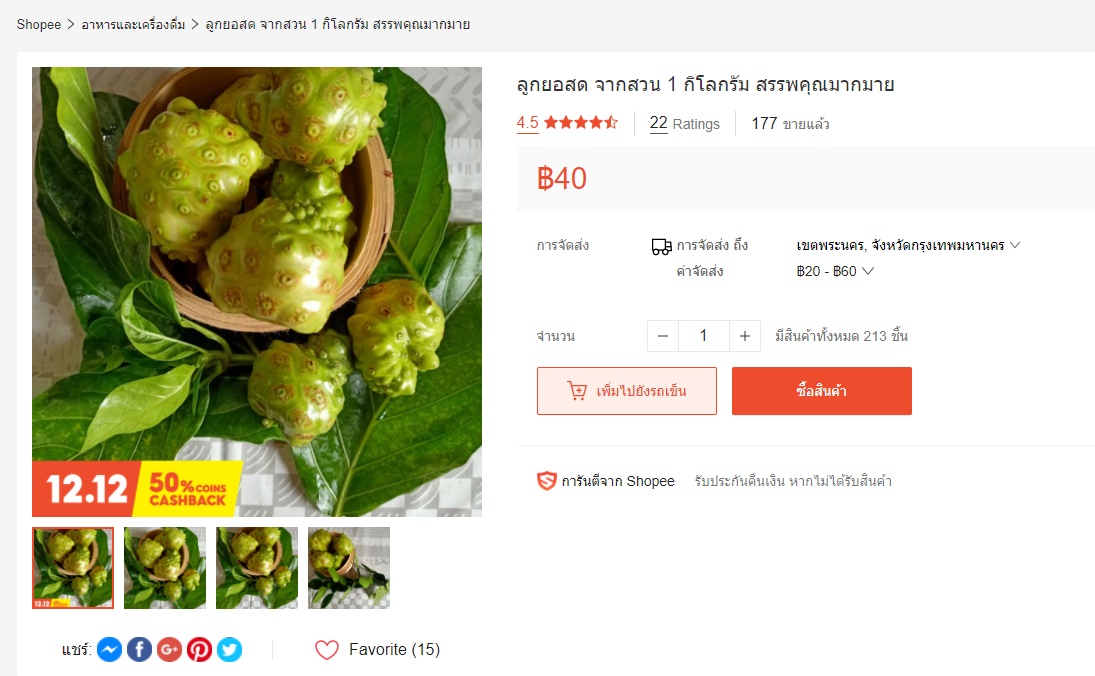The height and width of the screenshot is (676, 1095).
Task: Expand the เขตพระนคร delivery location dropdown
Action: coord(908,245)
